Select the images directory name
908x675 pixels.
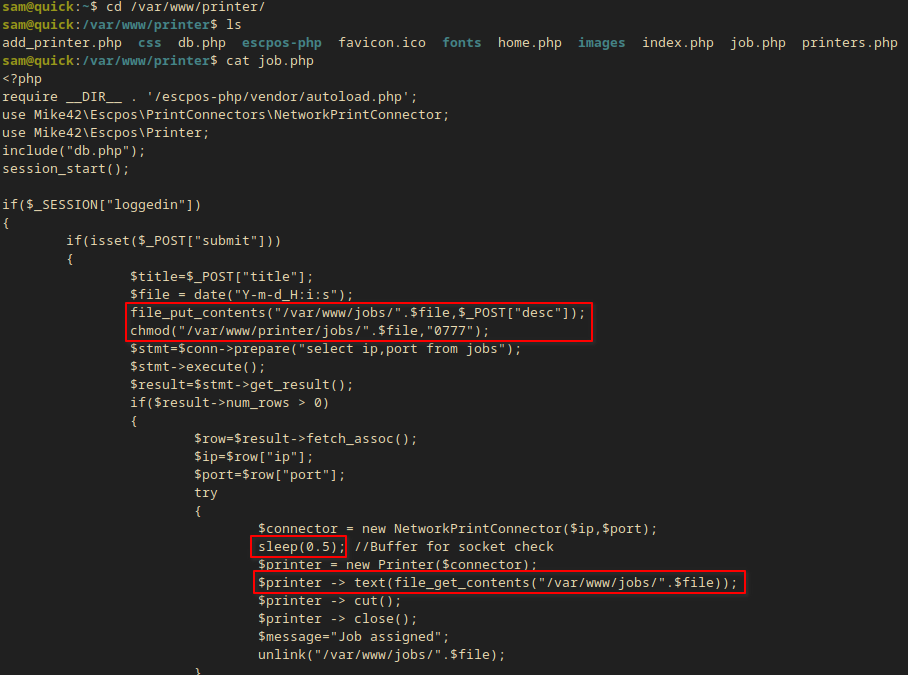coord(601,43)
